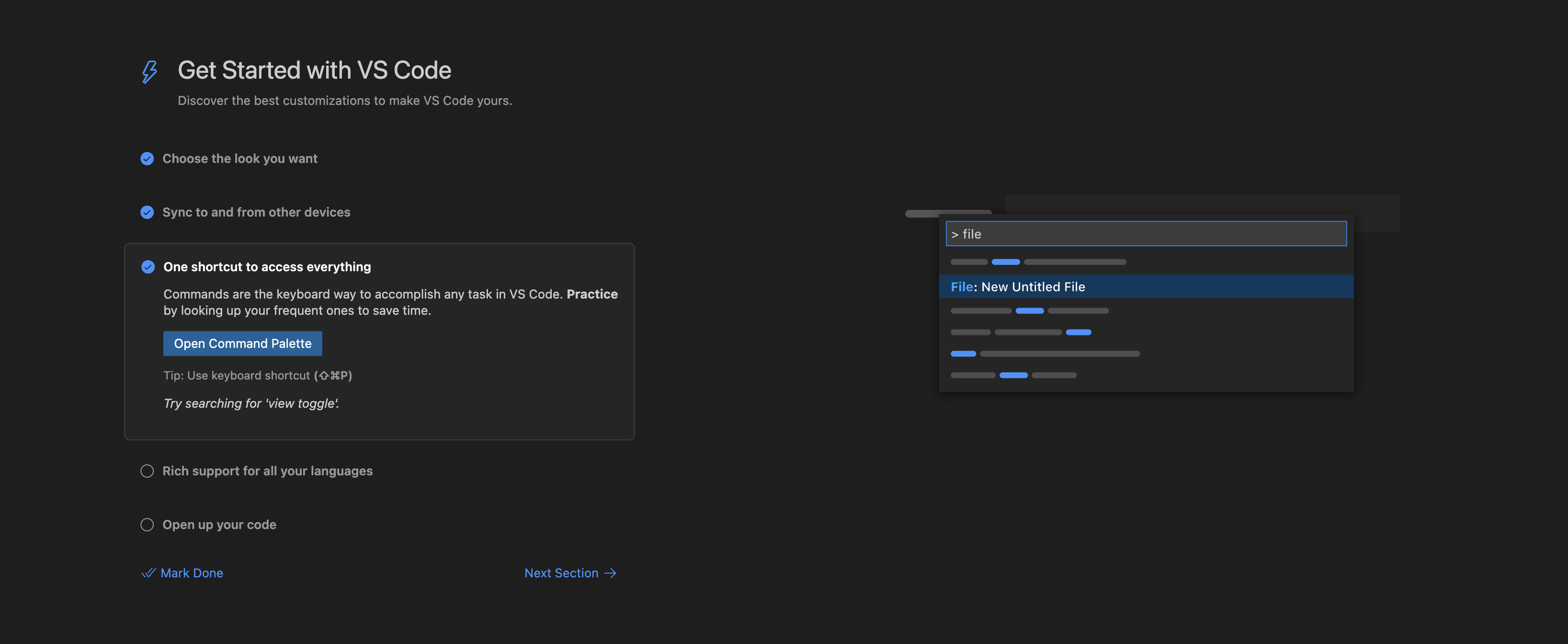Click Open Command Palette button
The width and height of the screenshot is (1568, 644).
[242, 344]
